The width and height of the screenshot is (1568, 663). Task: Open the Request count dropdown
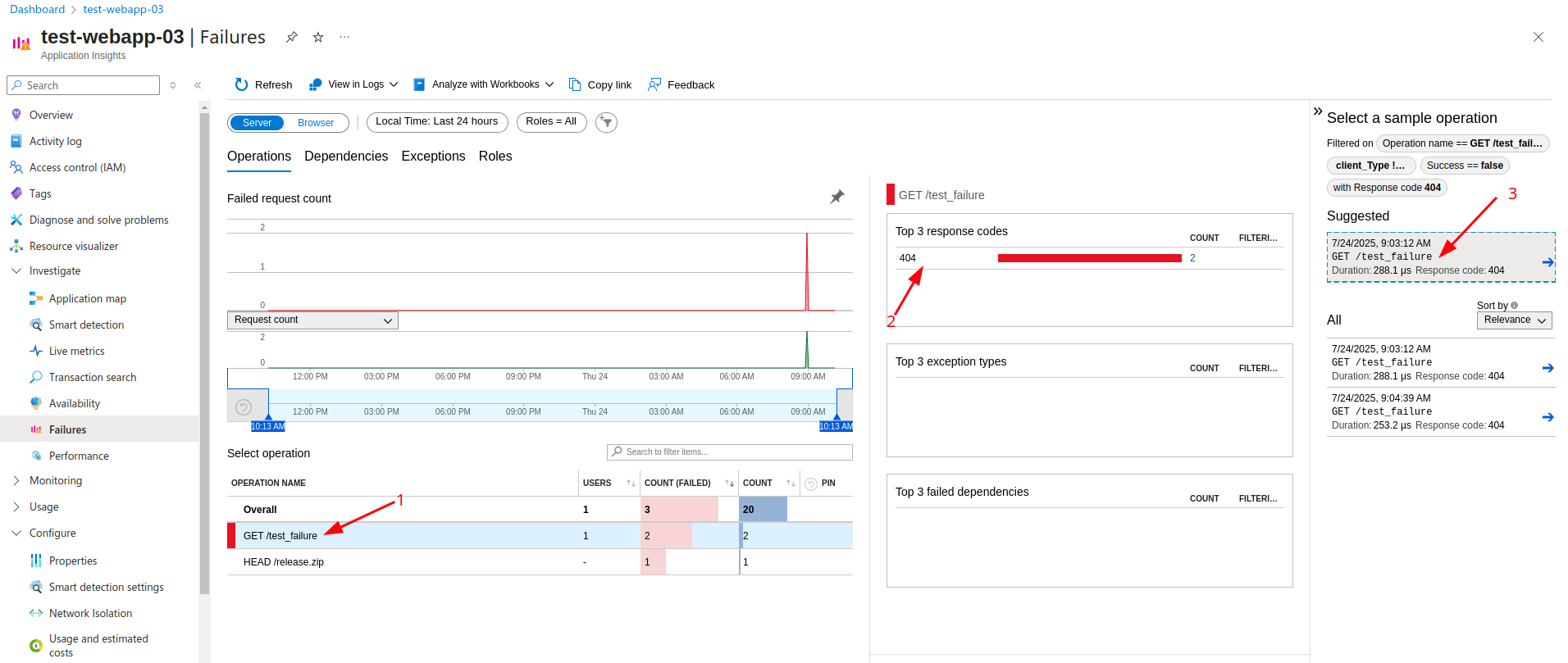pyautogui.click(x=312, y=320)
